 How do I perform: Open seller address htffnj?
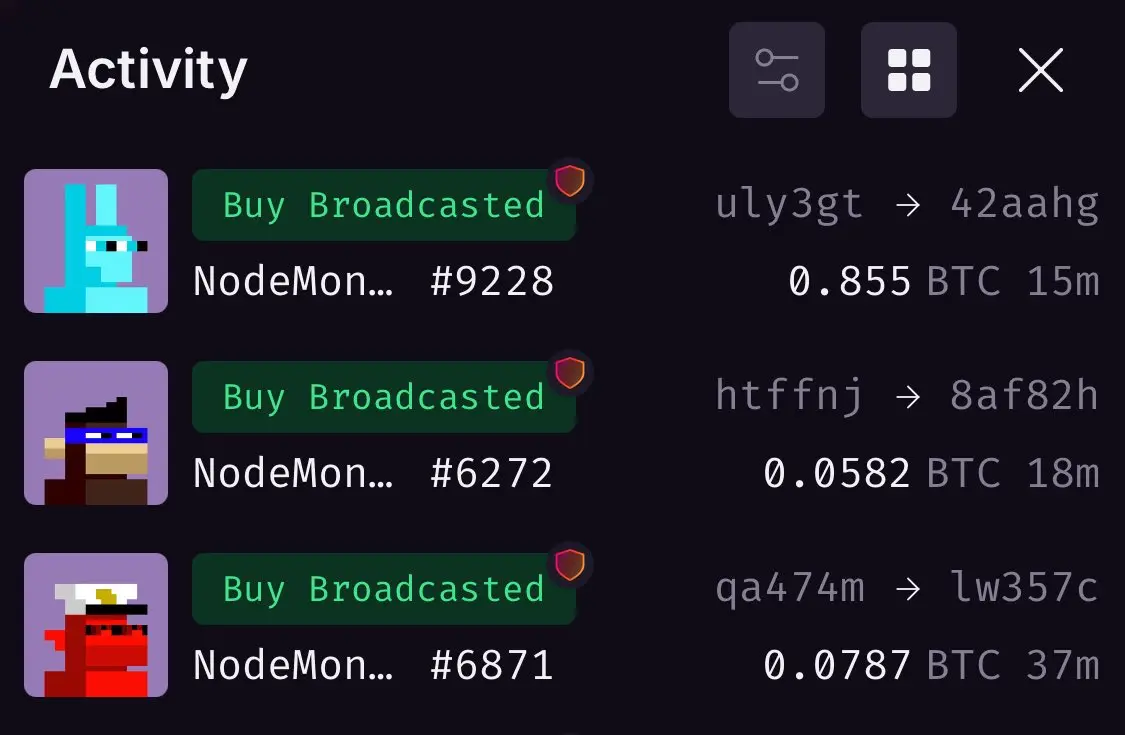[789, 397]
